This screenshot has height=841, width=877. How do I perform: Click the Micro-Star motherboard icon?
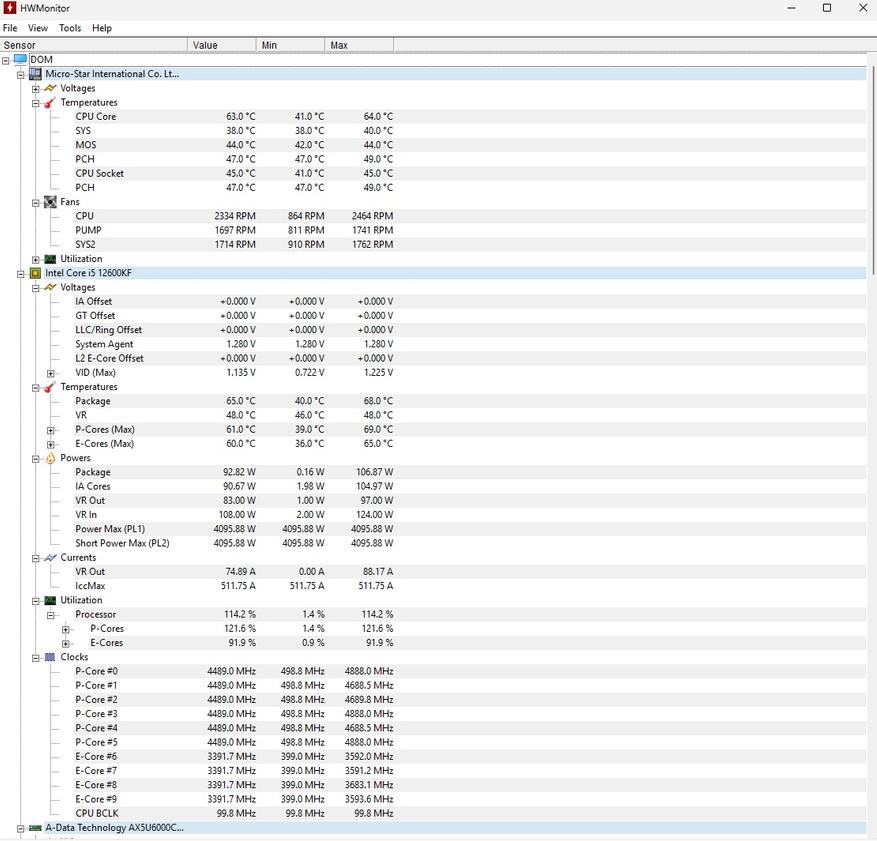[x=35, y=74]
